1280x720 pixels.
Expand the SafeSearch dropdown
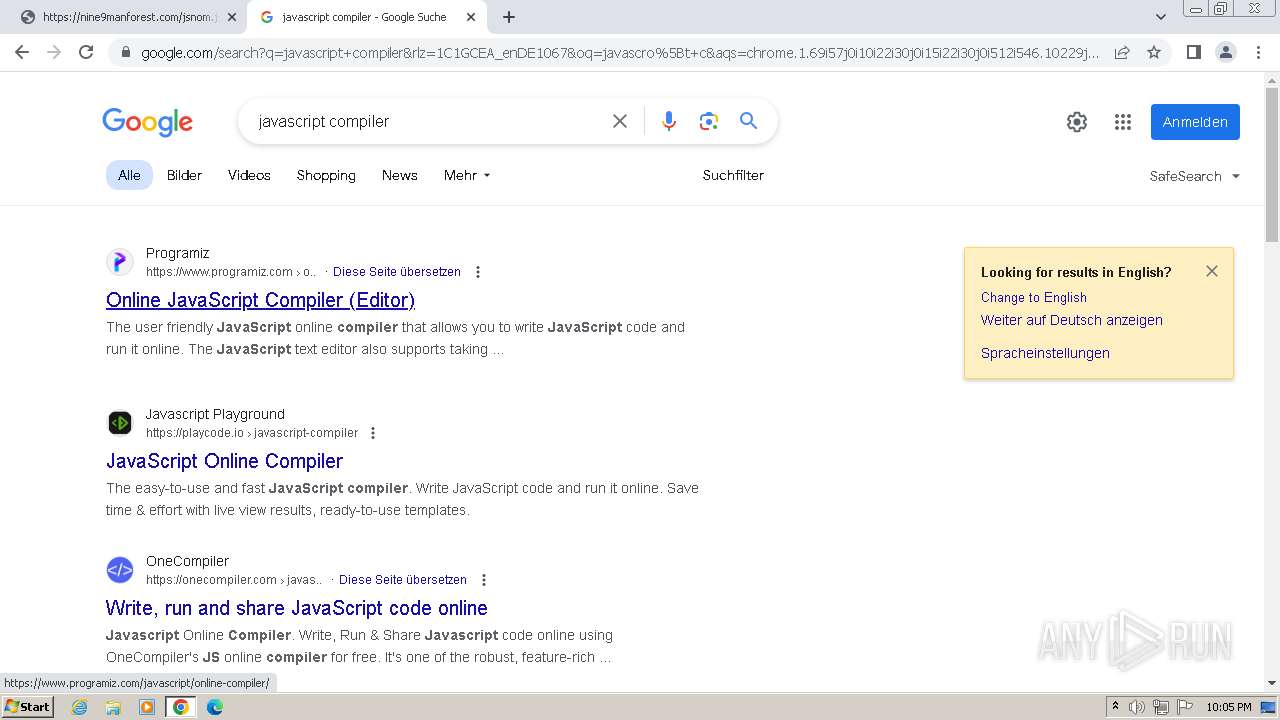tap(1194, 176)
